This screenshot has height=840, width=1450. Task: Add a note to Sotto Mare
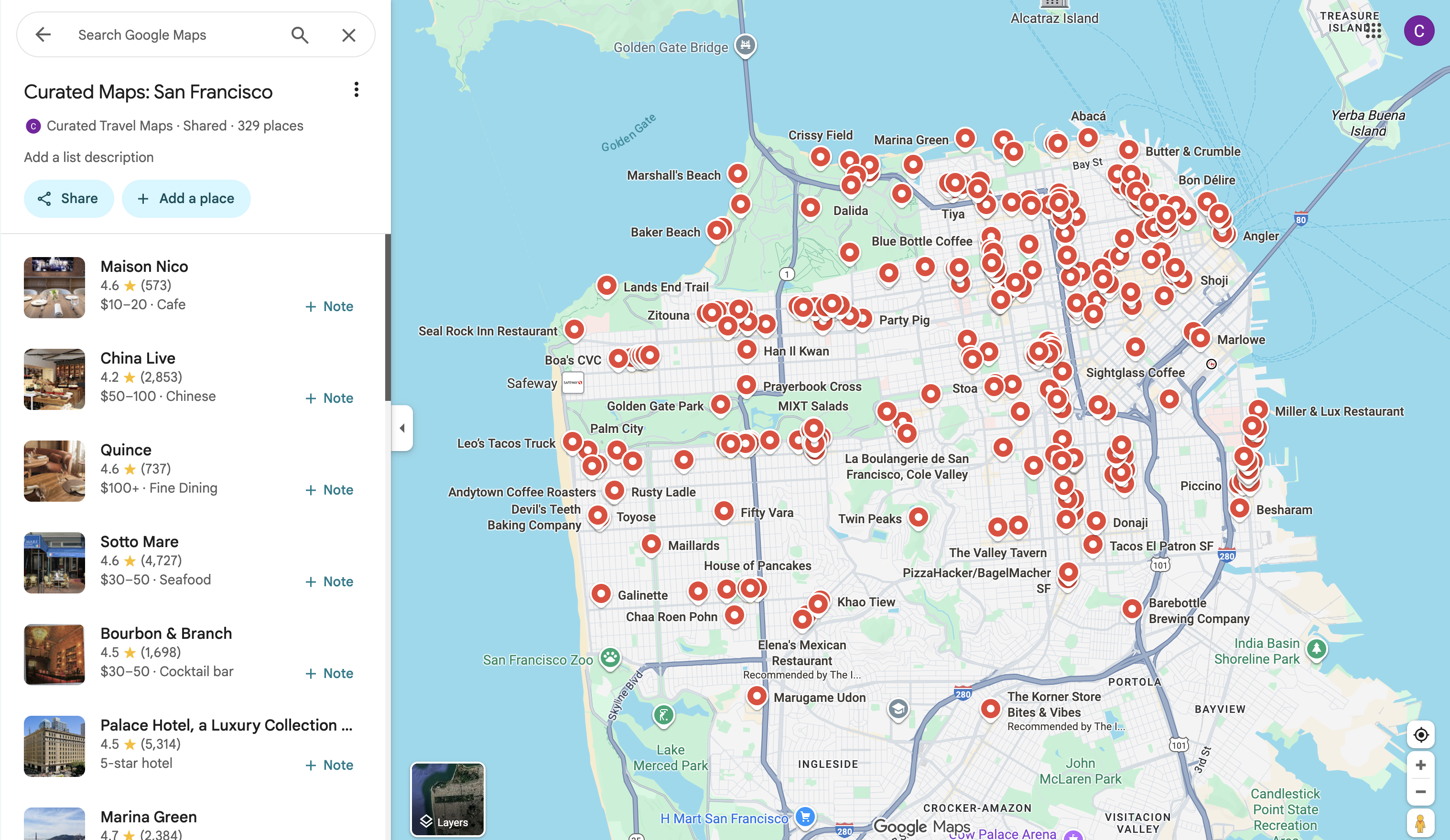(x=328, y=582)
